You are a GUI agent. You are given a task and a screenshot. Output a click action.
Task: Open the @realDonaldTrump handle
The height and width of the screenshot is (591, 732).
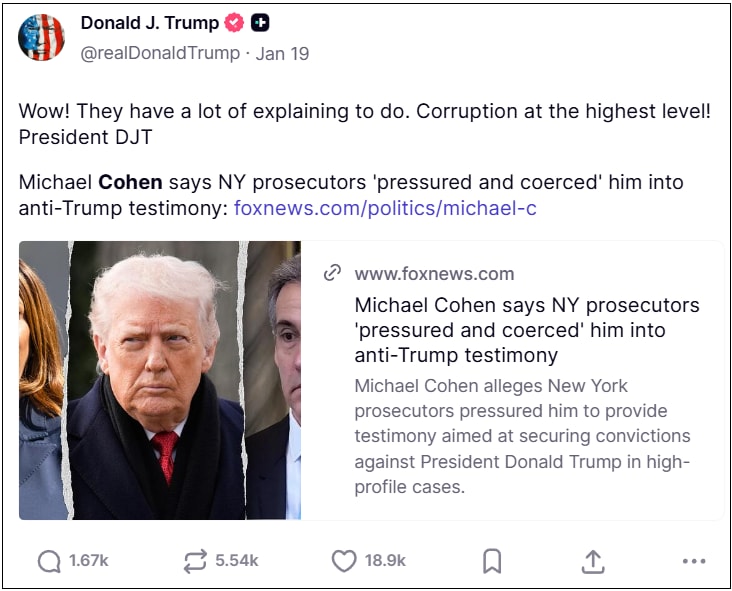point(160,53)
